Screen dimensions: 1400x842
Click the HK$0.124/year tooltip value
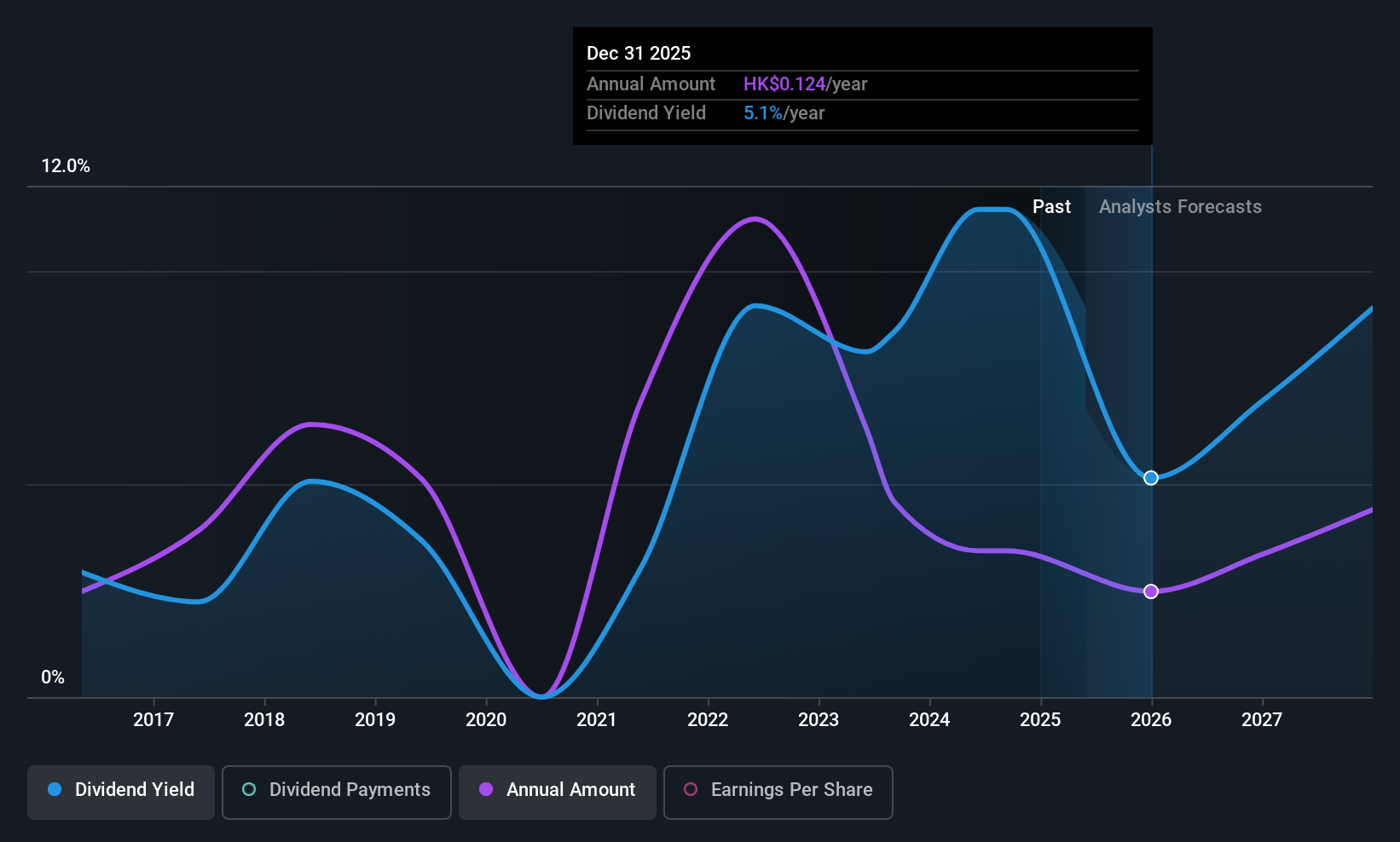coord(805,84)
